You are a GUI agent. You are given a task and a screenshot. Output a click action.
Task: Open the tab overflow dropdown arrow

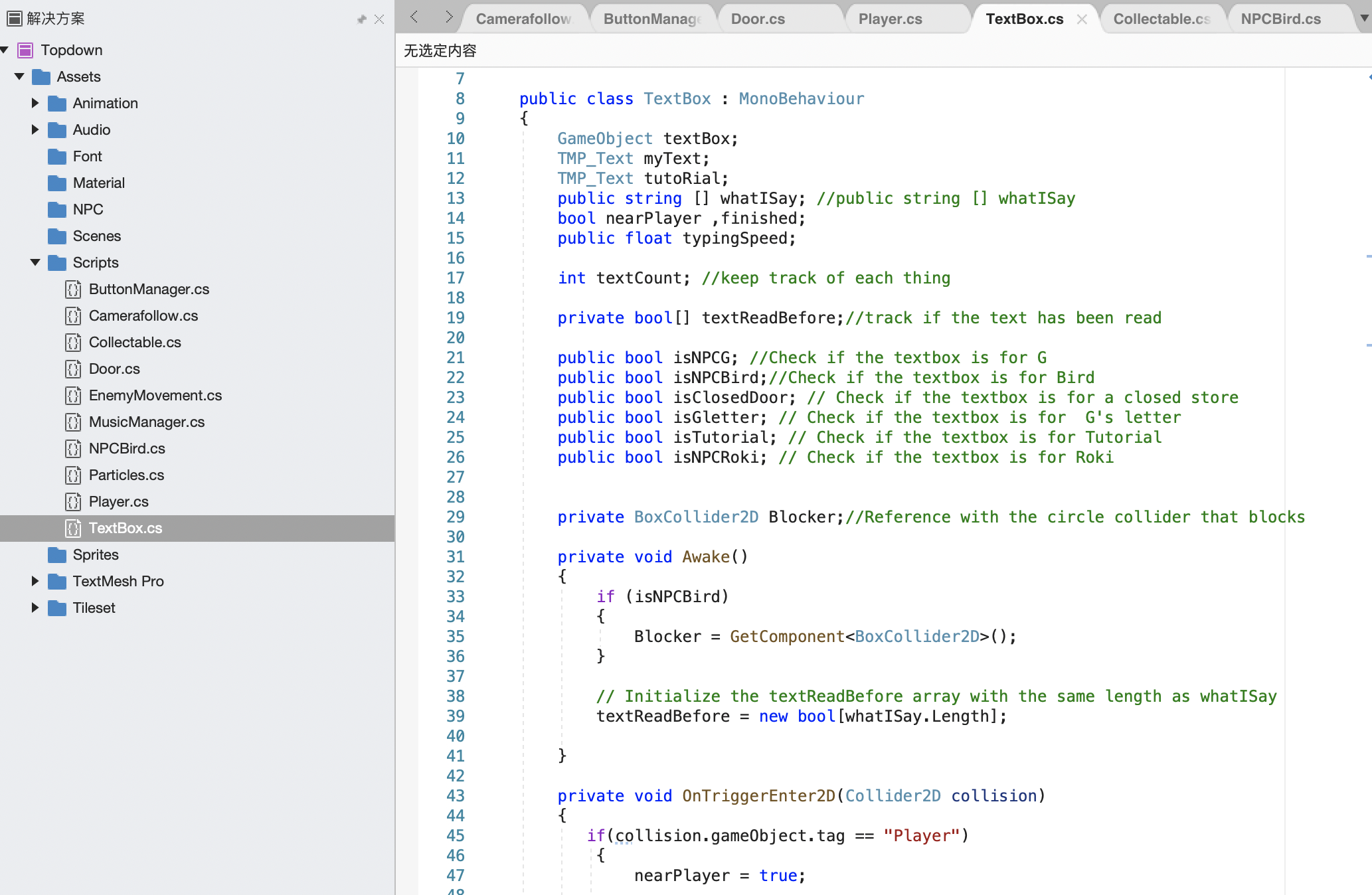click(1365, 18)
